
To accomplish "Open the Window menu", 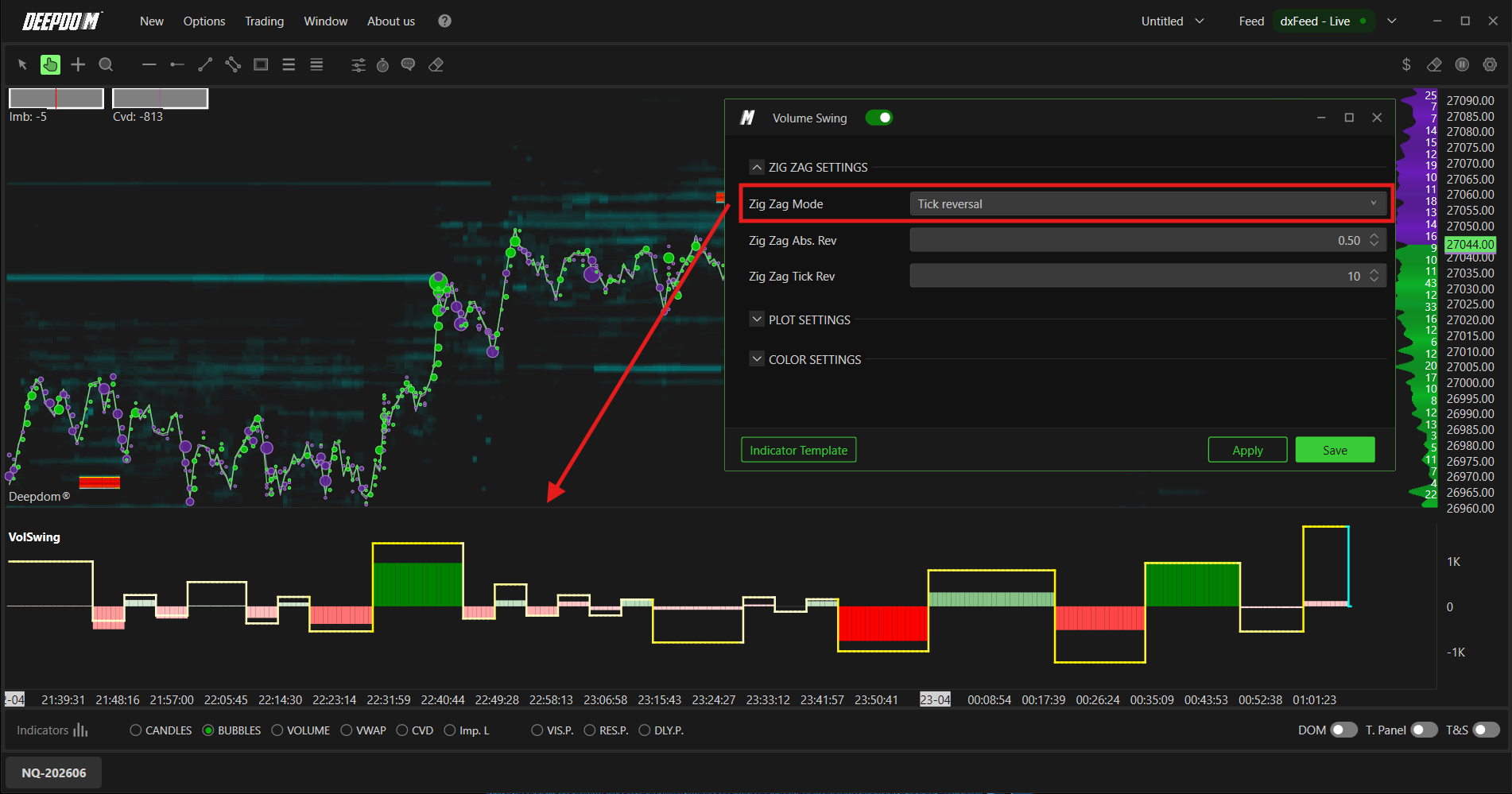I will pyautogui.click(x=325, y=21).
